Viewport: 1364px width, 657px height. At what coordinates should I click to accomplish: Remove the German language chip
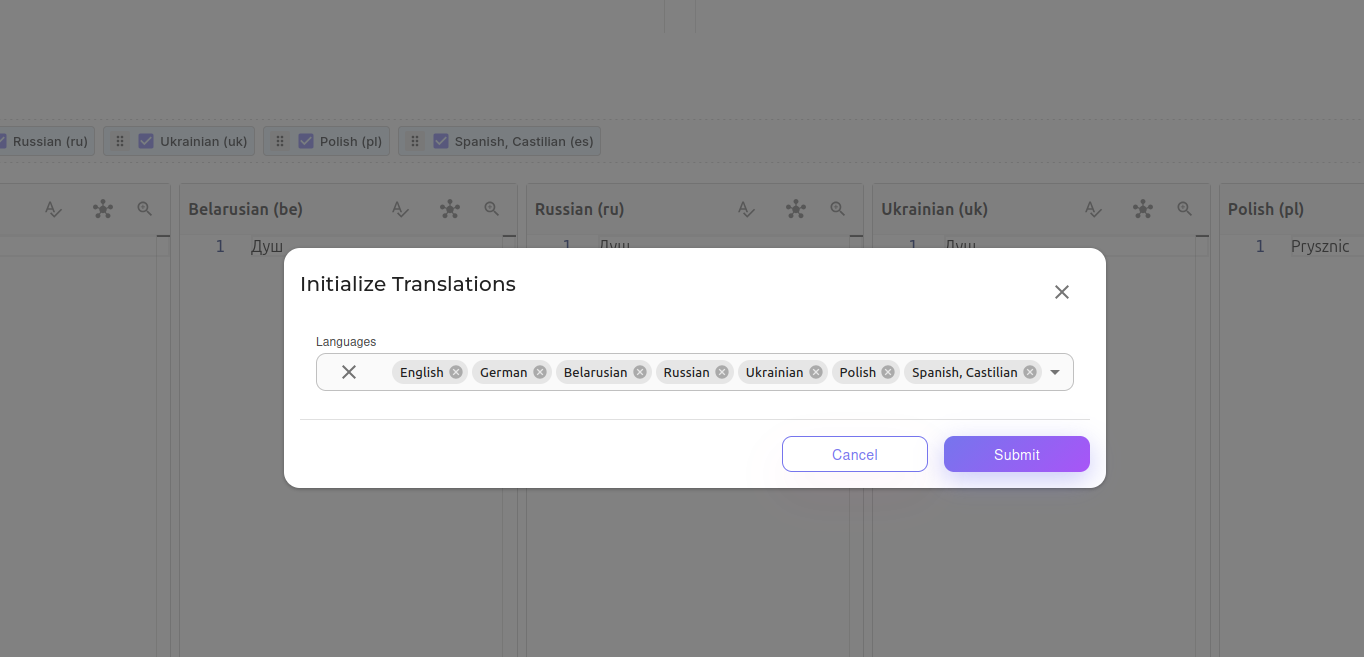[540, 372]
